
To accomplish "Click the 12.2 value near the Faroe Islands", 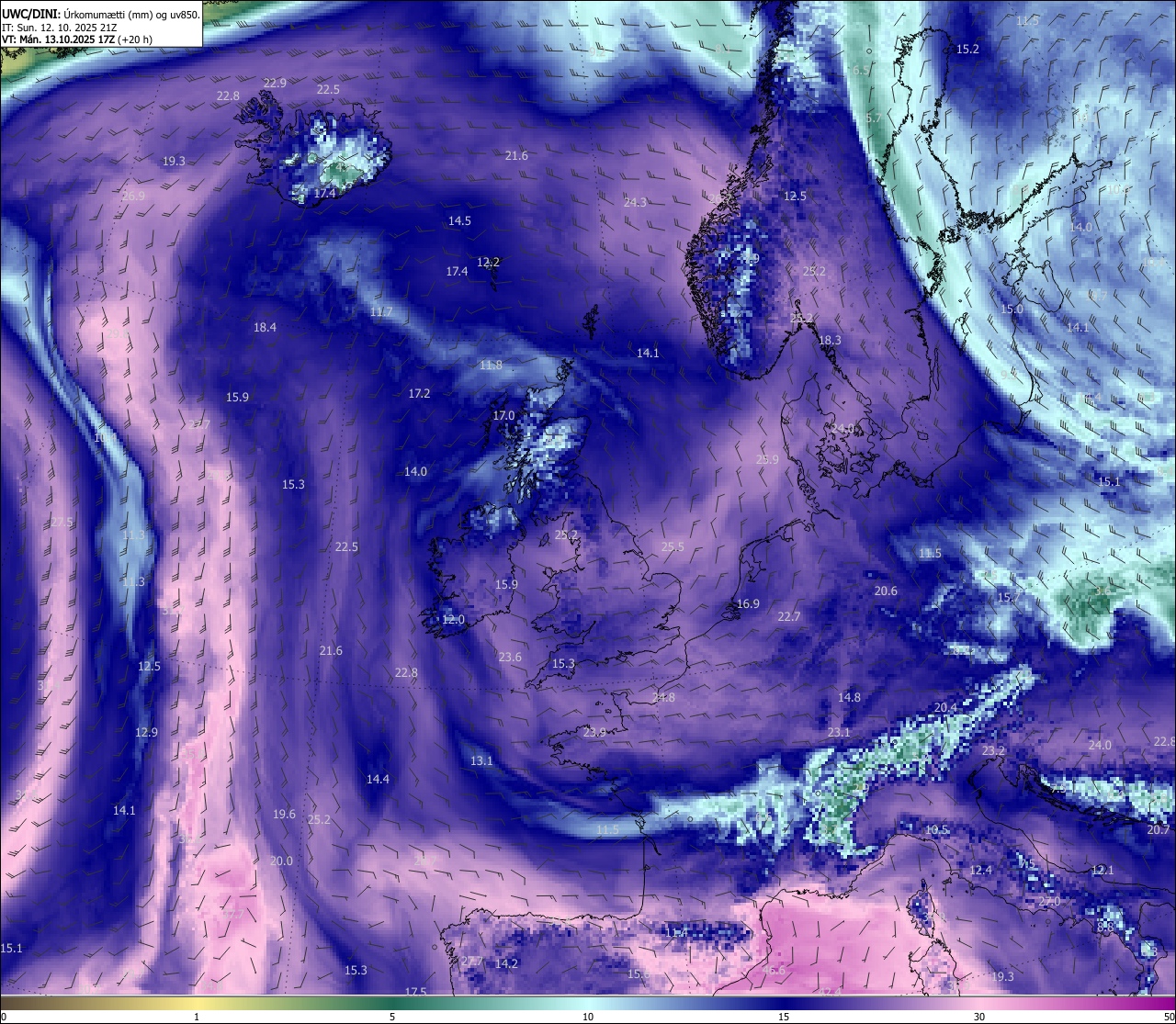I will [488, 262].
